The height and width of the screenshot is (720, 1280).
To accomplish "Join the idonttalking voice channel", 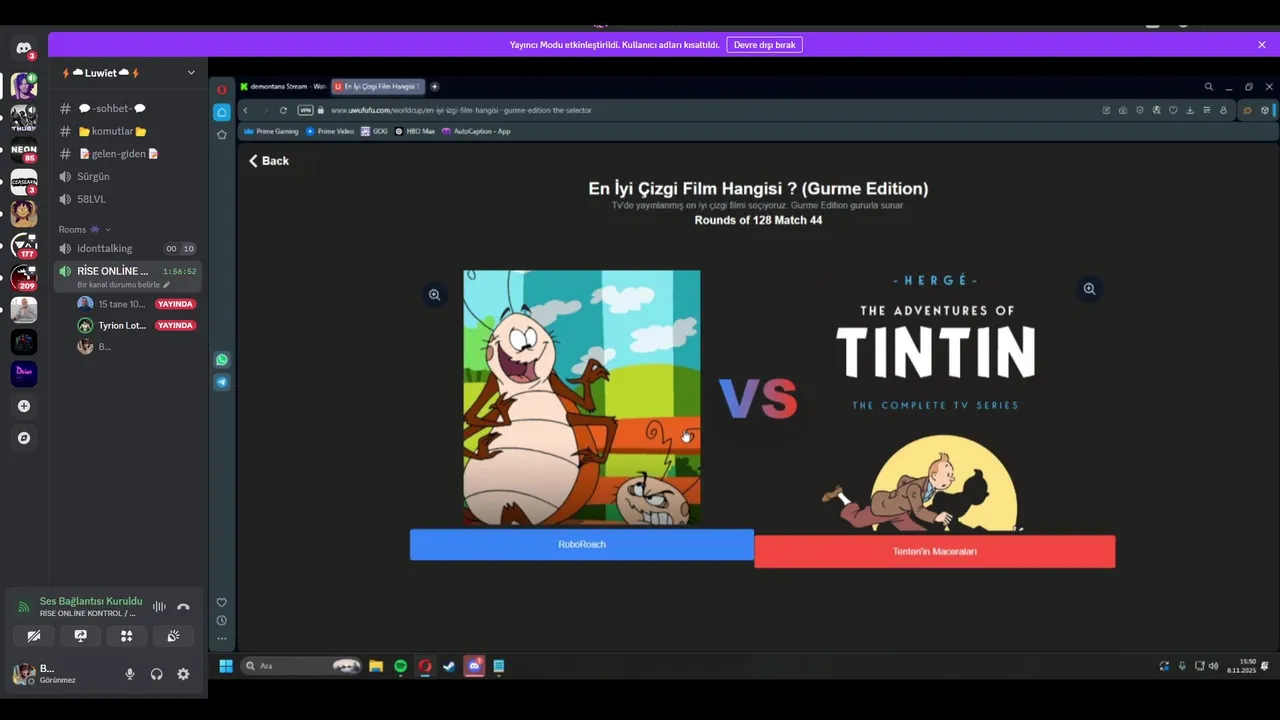I will (128, 248).
